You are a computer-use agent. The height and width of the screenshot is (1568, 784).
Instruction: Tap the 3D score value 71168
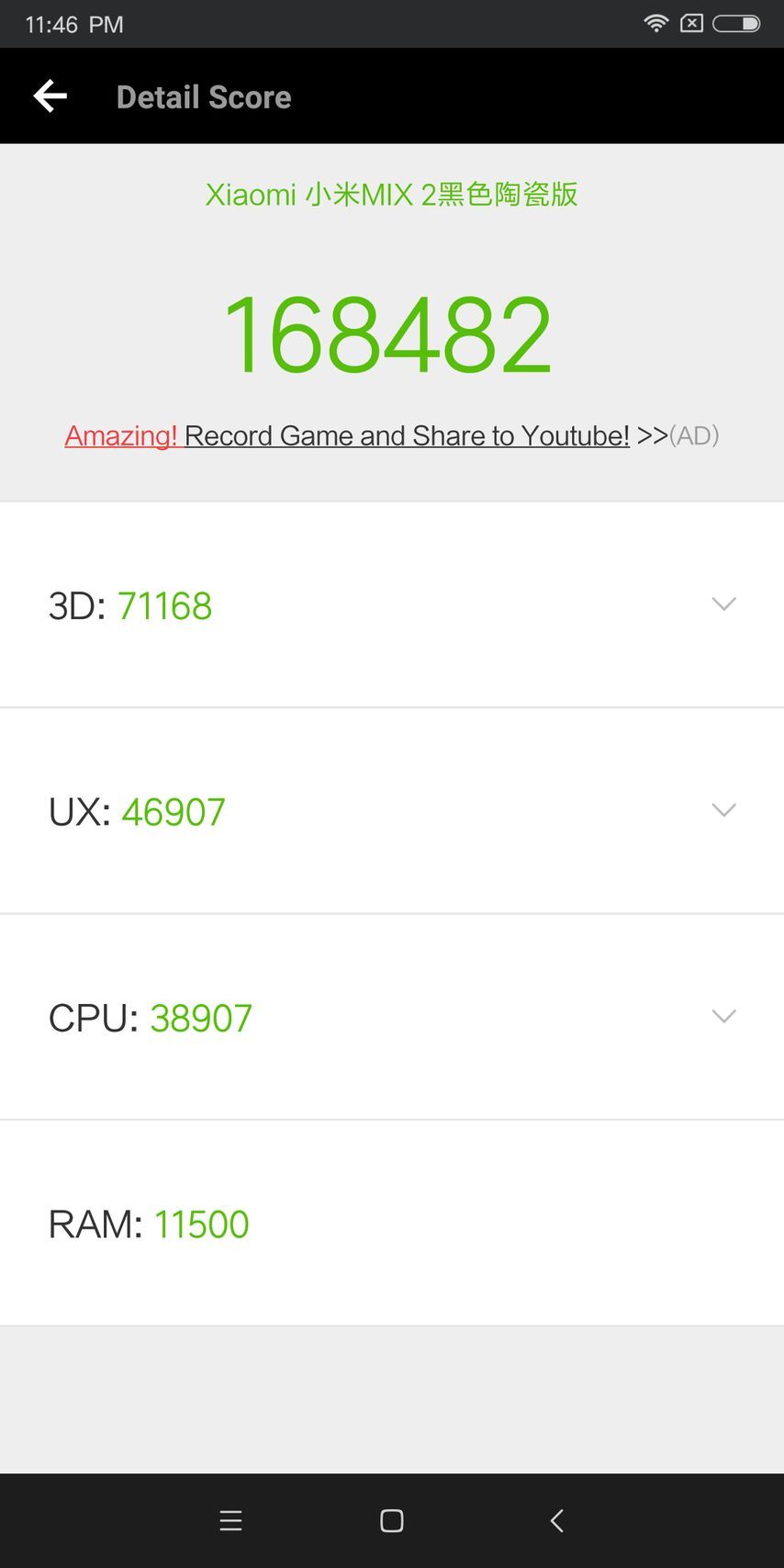(165, 604)
